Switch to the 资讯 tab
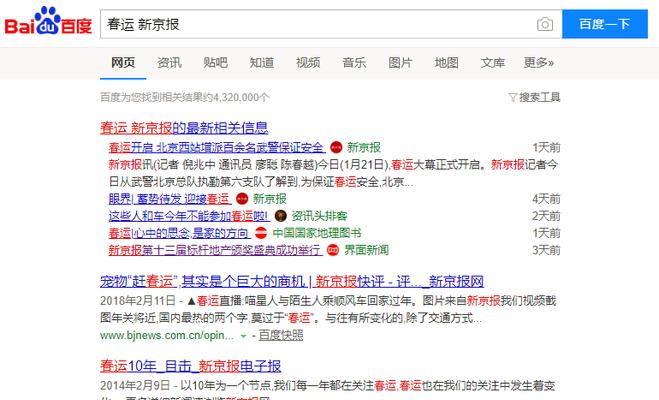659x400 pixels. click(x=169, y=63)
